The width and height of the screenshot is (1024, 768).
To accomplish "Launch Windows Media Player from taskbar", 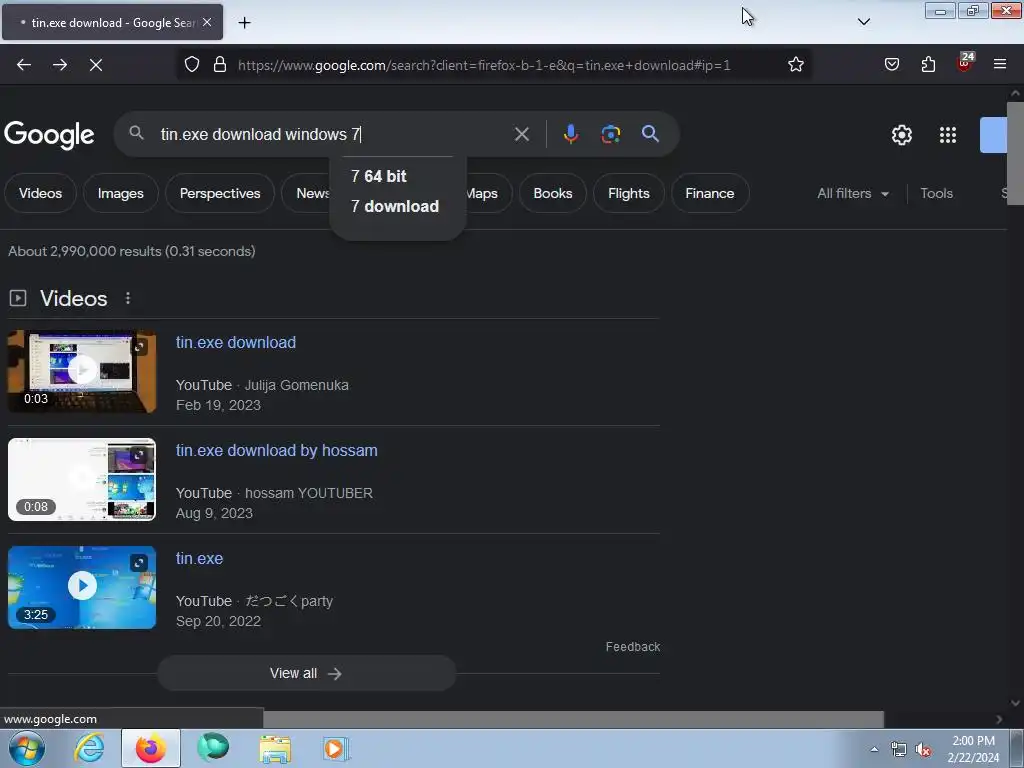I will click(x=337, y=749).
